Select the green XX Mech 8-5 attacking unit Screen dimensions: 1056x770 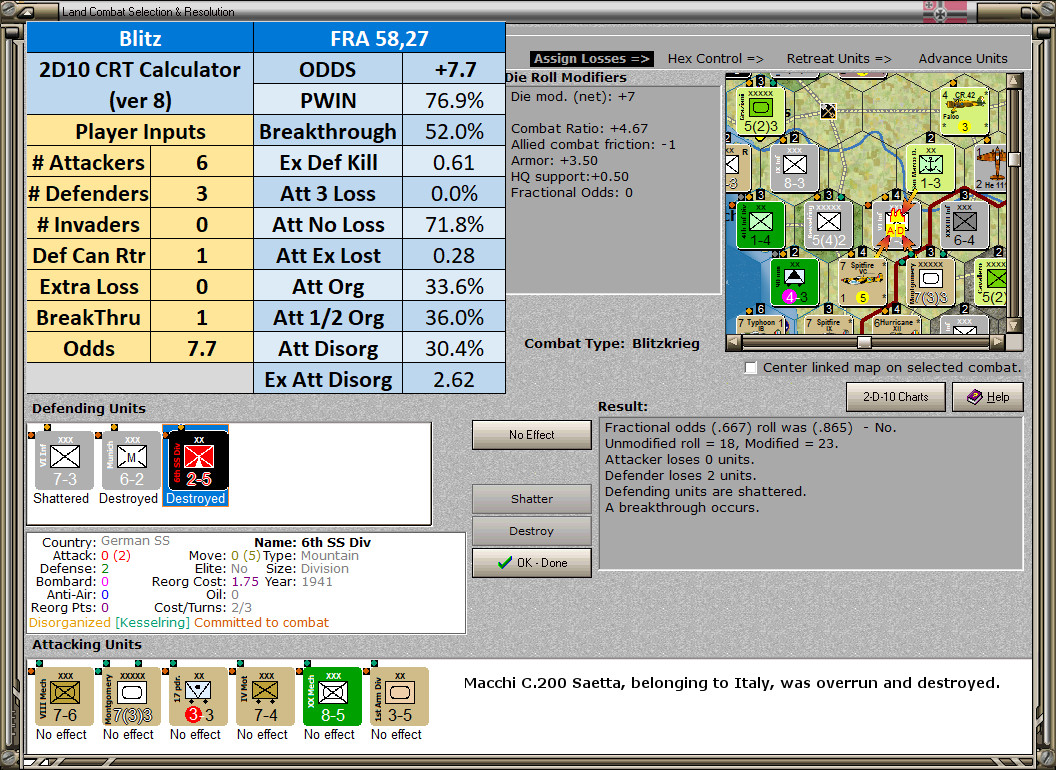pyautogui.click(x=333, y=697)
